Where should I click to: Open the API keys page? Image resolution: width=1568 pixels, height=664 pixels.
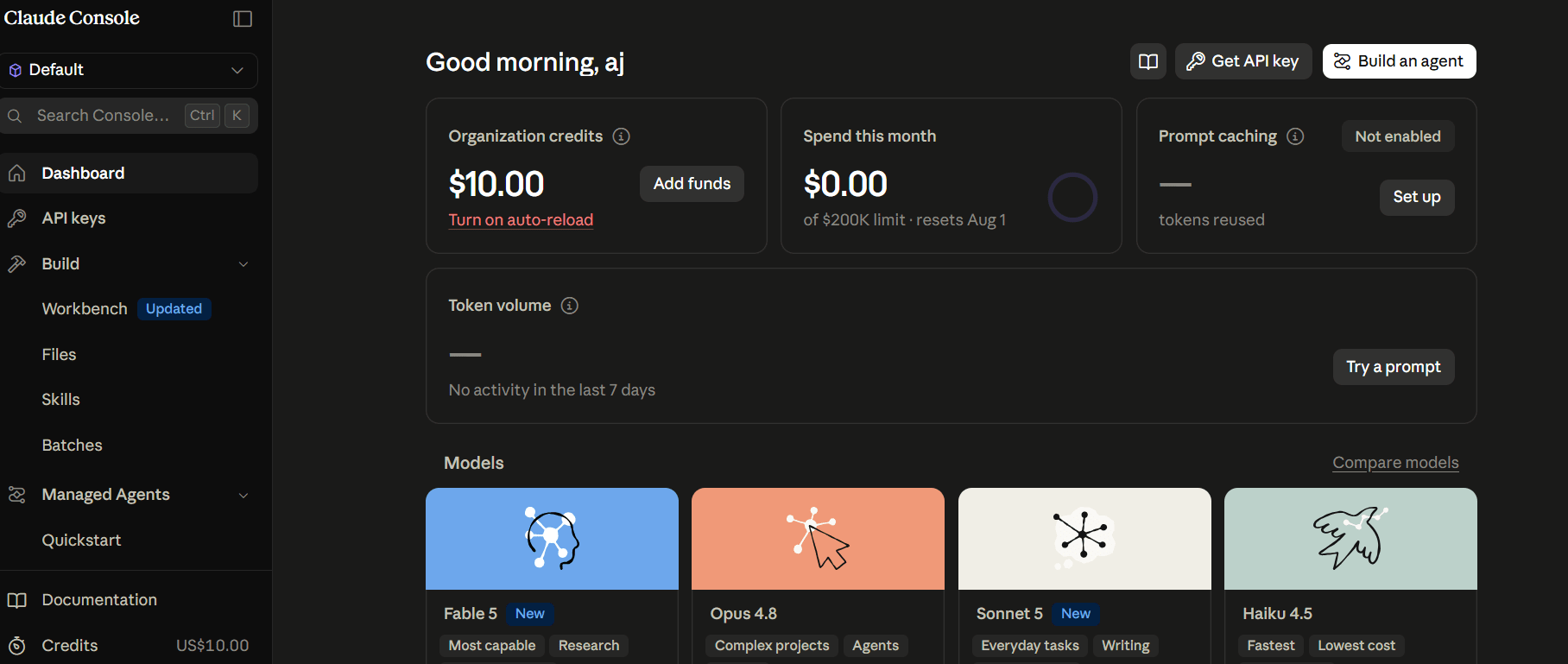129,218
